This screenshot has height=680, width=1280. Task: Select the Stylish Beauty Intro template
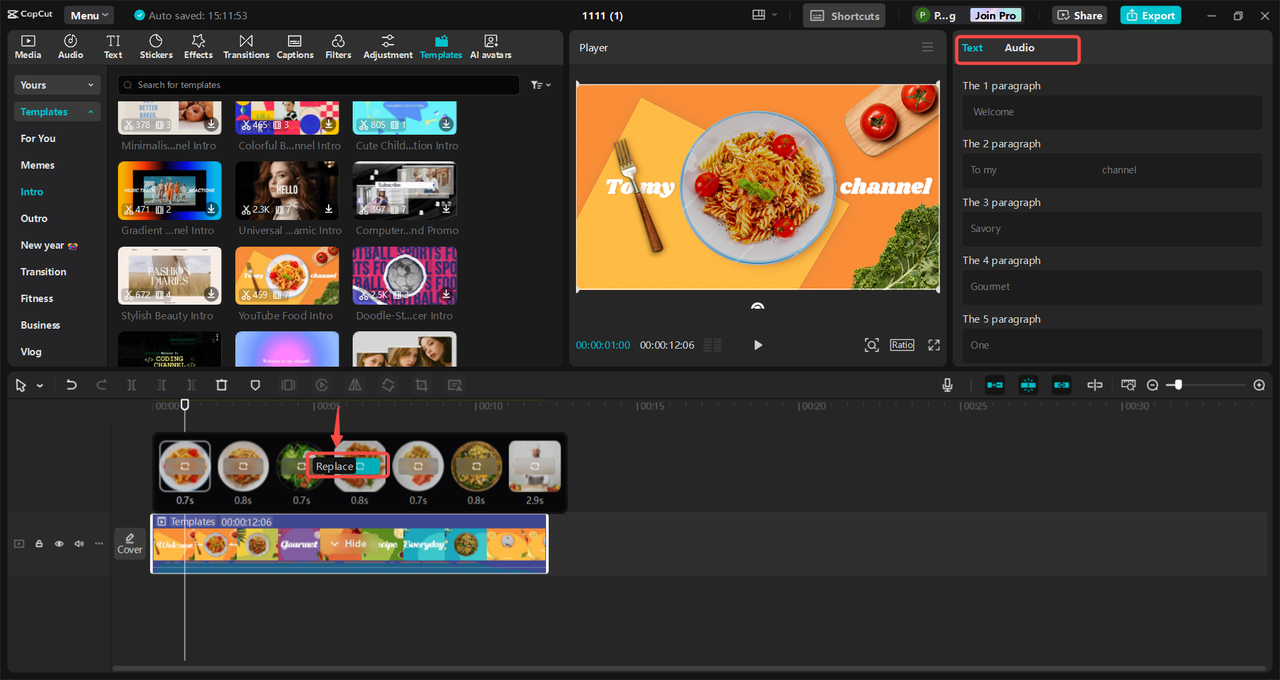(170, 275)
